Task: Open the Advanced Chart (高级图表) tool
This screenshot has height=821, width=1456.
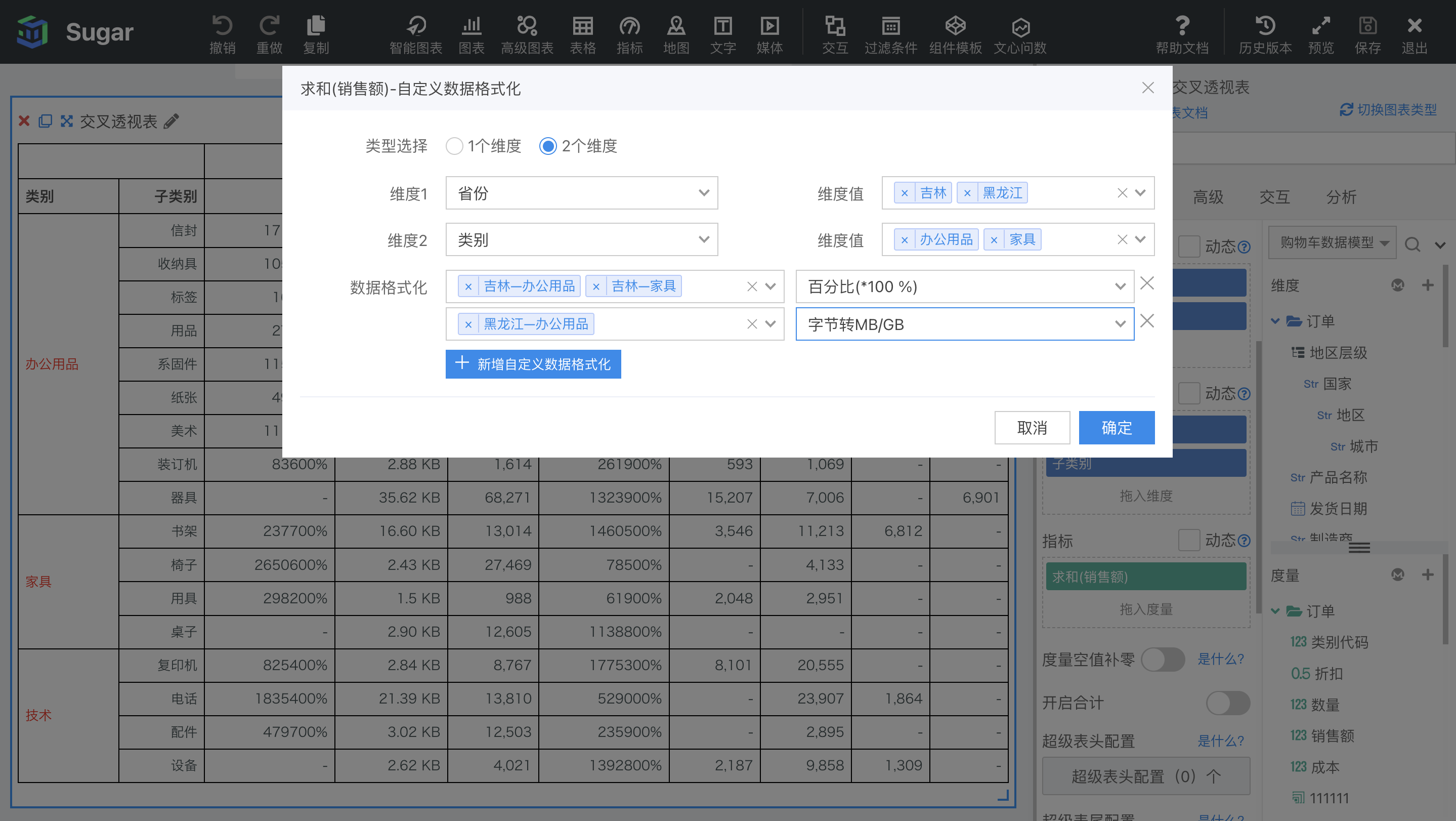Action: tap(527, 34)
